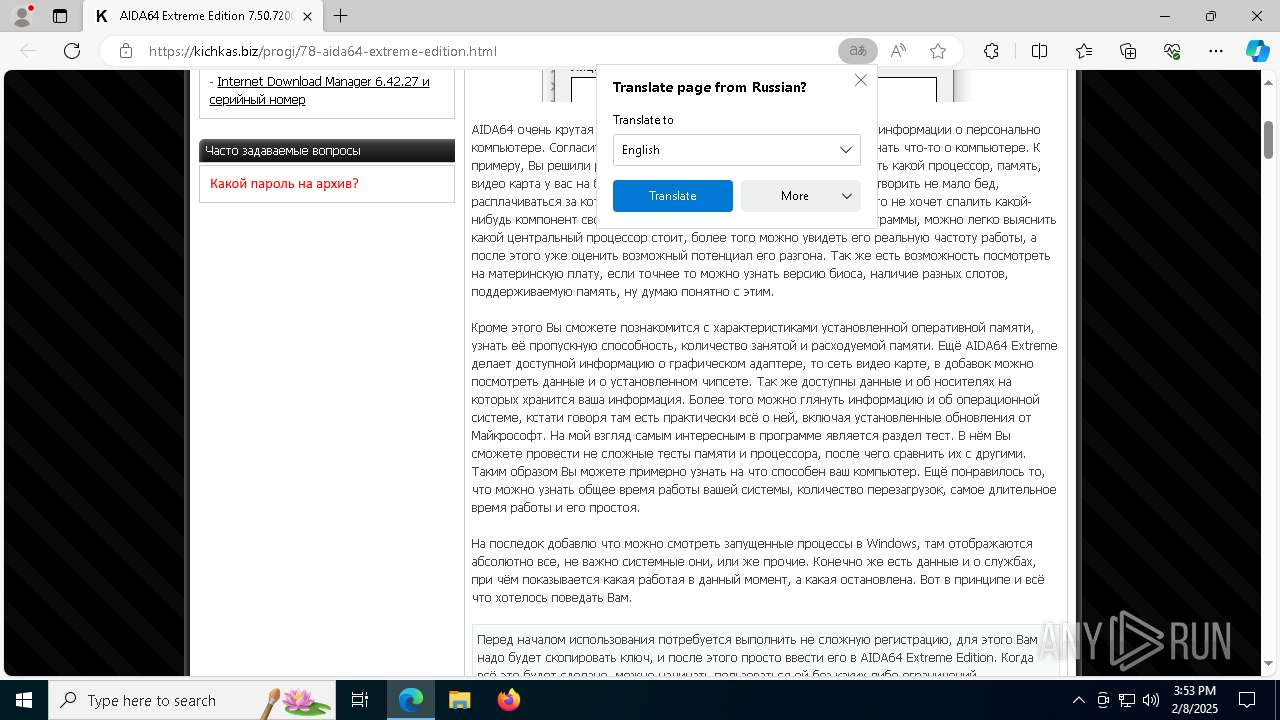Open the Favorites list icon
1280x720 pixels.
point(1084,51)
